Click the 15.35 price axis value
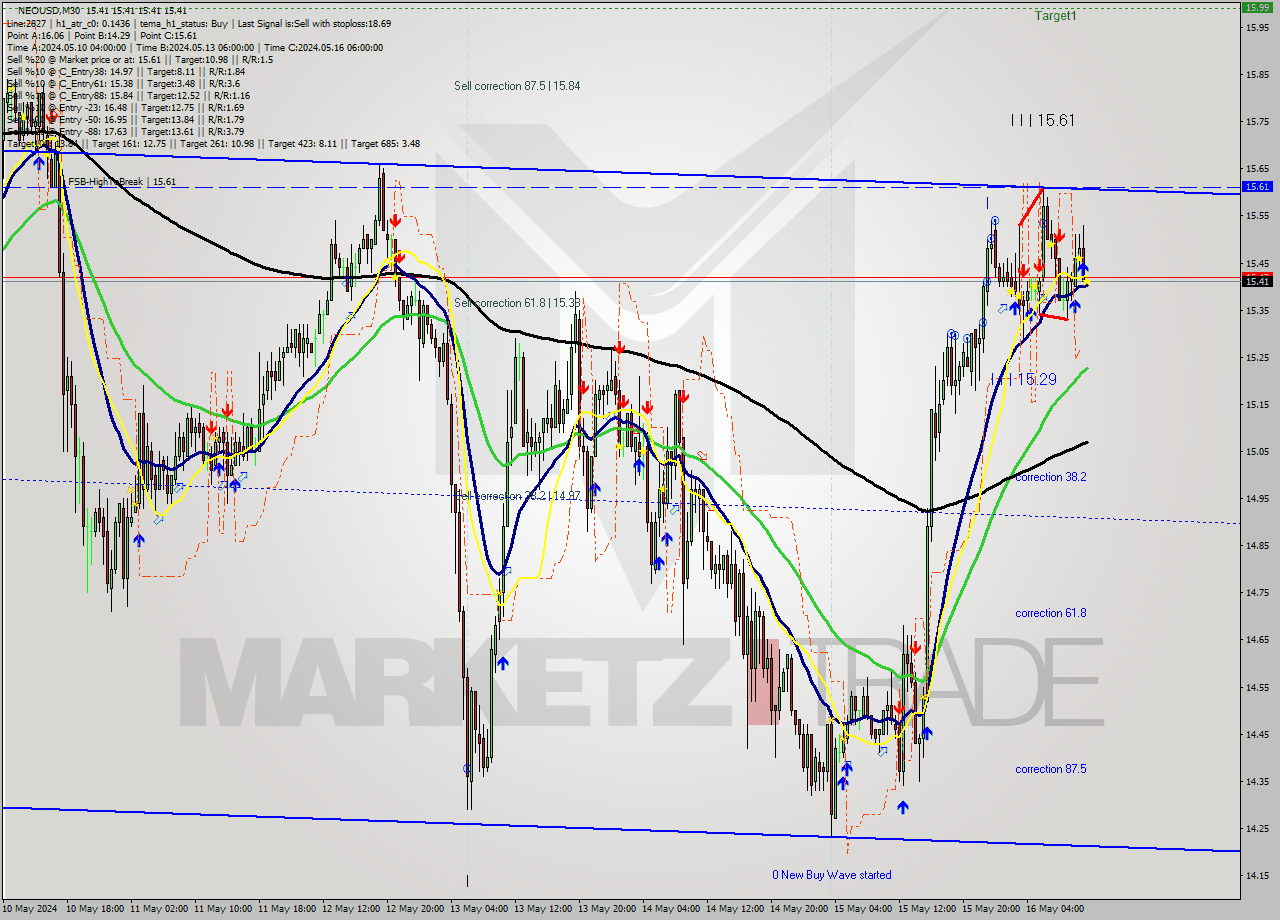1280x920 pixels. pyautogui.click(x=1257, y=310)
